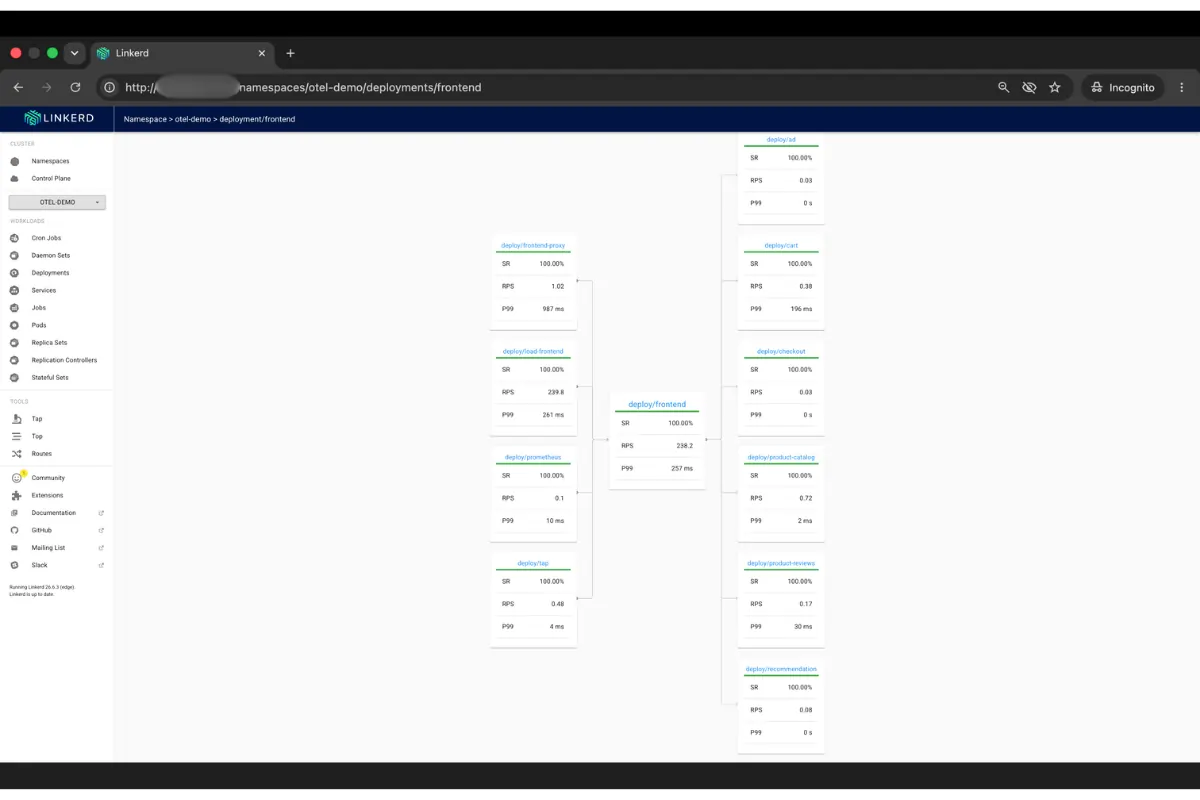This screenshot has height=800, width=1200.
Task: Open the deploy/product-catalog node link
Action: 781,457
